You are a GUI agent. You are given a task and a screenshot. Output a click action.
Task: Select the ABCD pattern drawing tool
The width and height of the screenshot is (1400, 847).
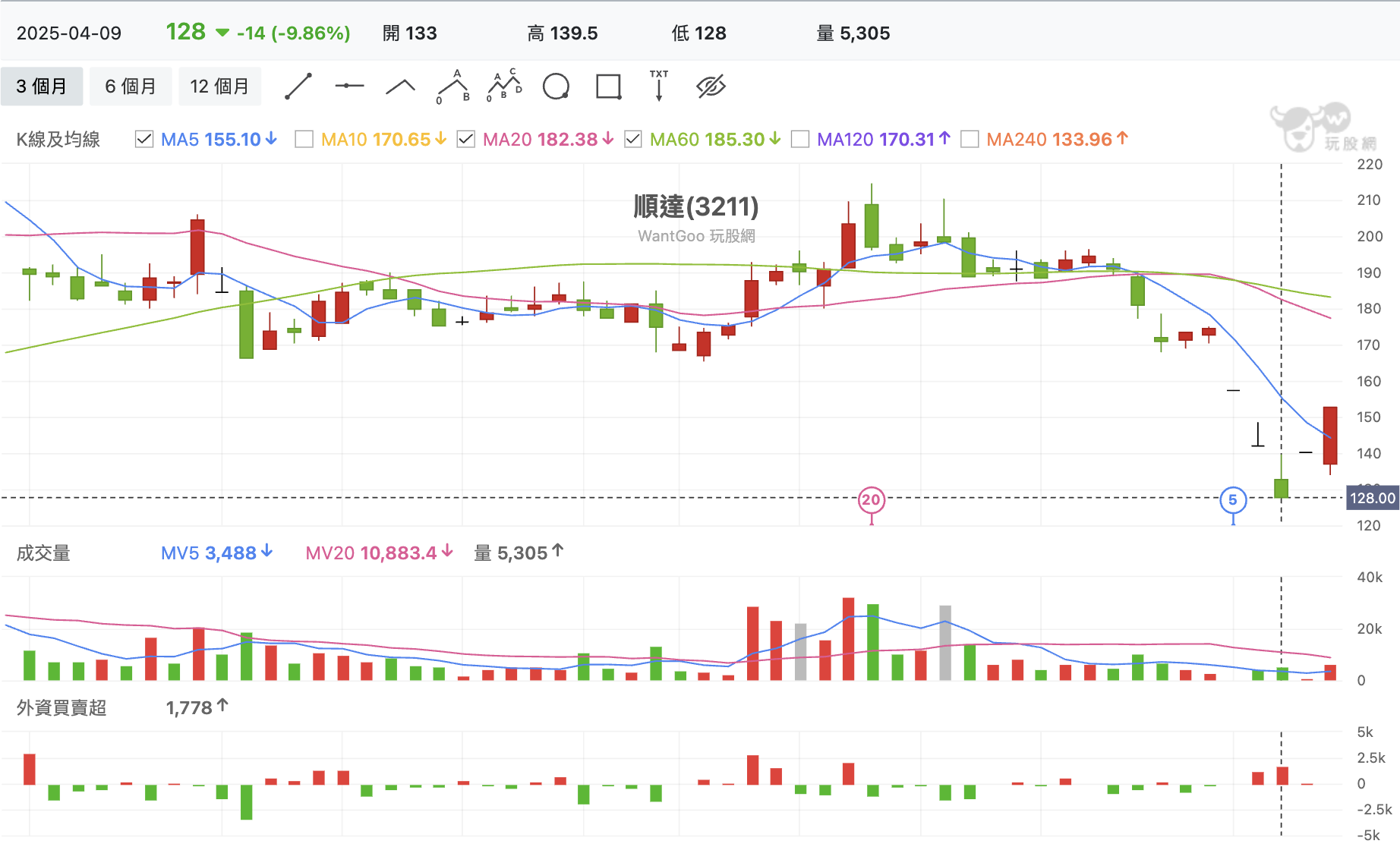coord(503,86)
